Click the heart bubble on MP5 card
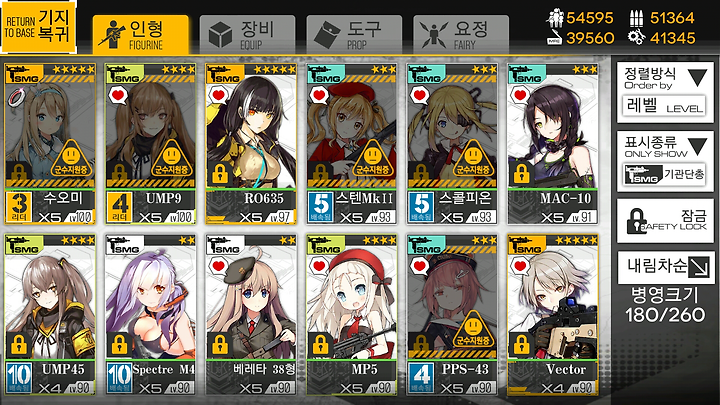720x405 pixels. (319, 265)
